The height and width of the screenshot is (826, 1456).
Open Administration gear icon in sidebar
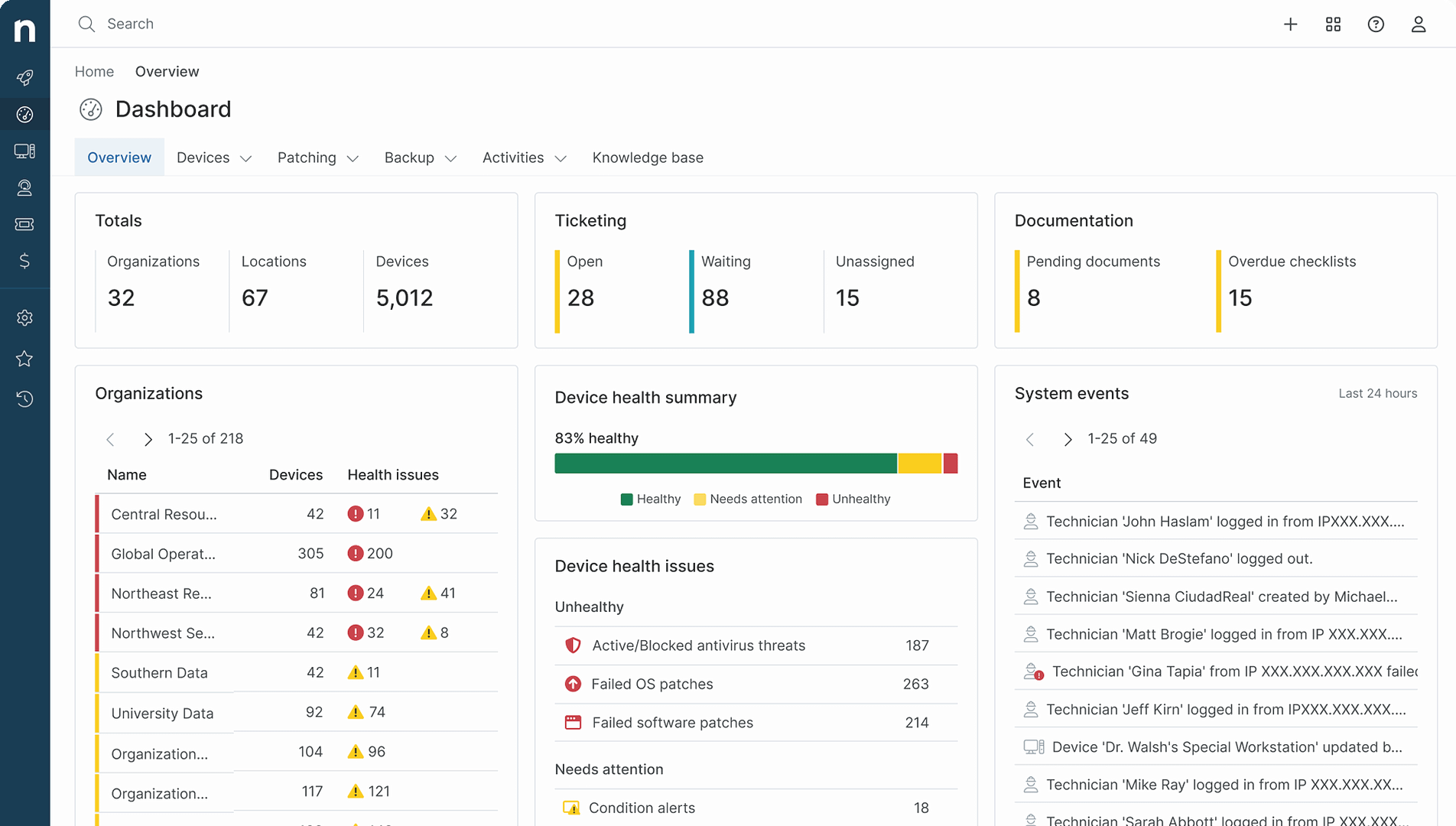pos(24,317)
